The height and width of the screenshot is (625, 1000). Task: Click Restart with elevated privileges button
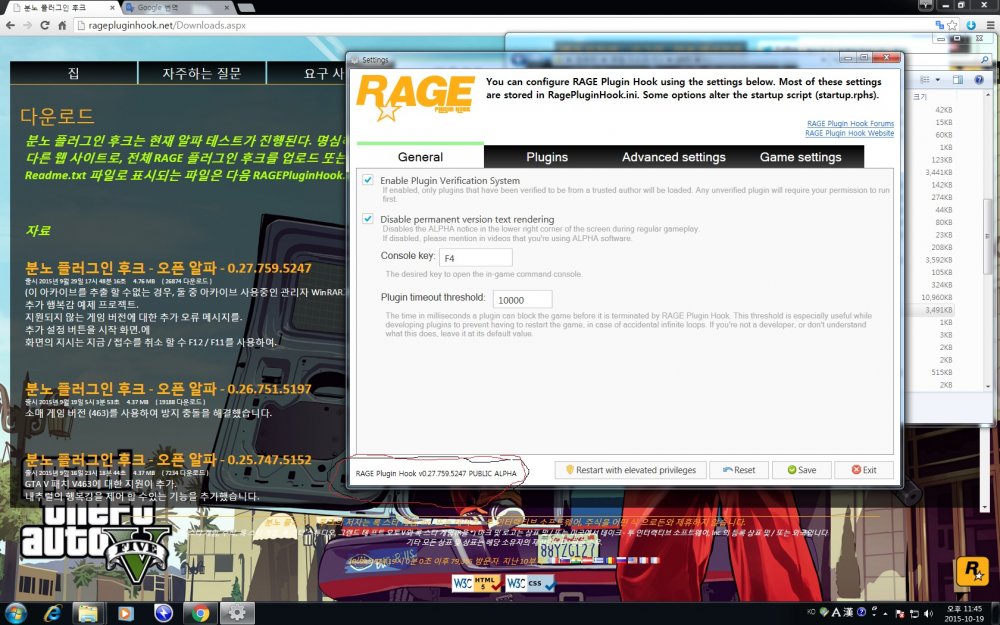pos(630,470)
